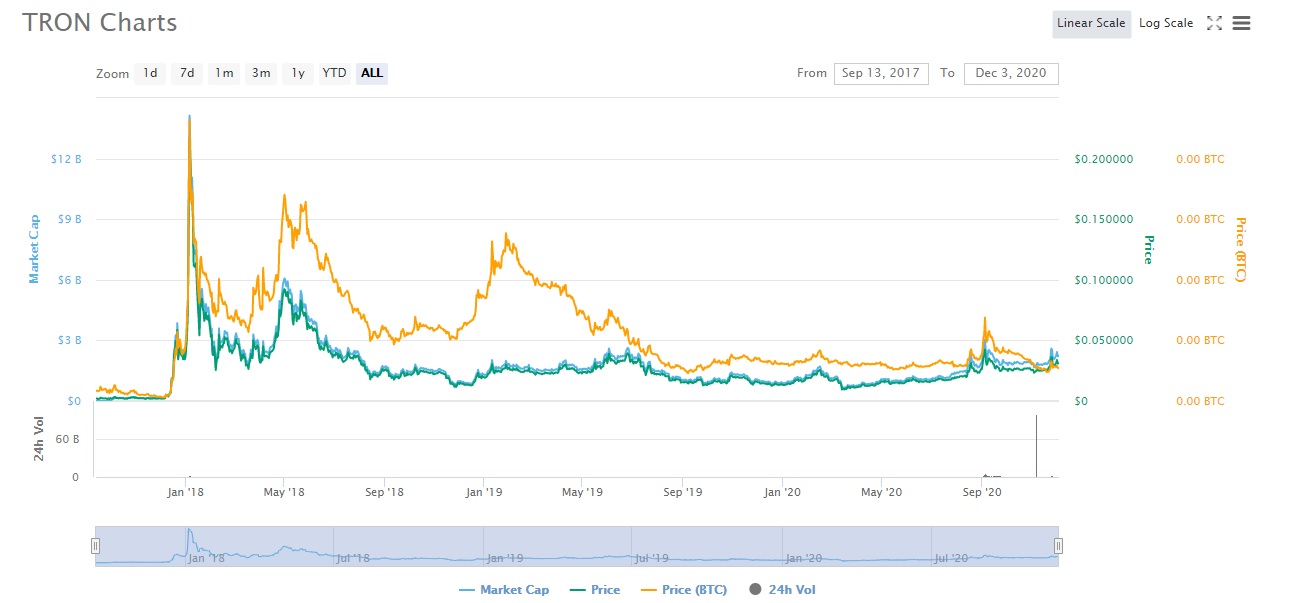Click the May '19 x-axis label

pos(582,492)
